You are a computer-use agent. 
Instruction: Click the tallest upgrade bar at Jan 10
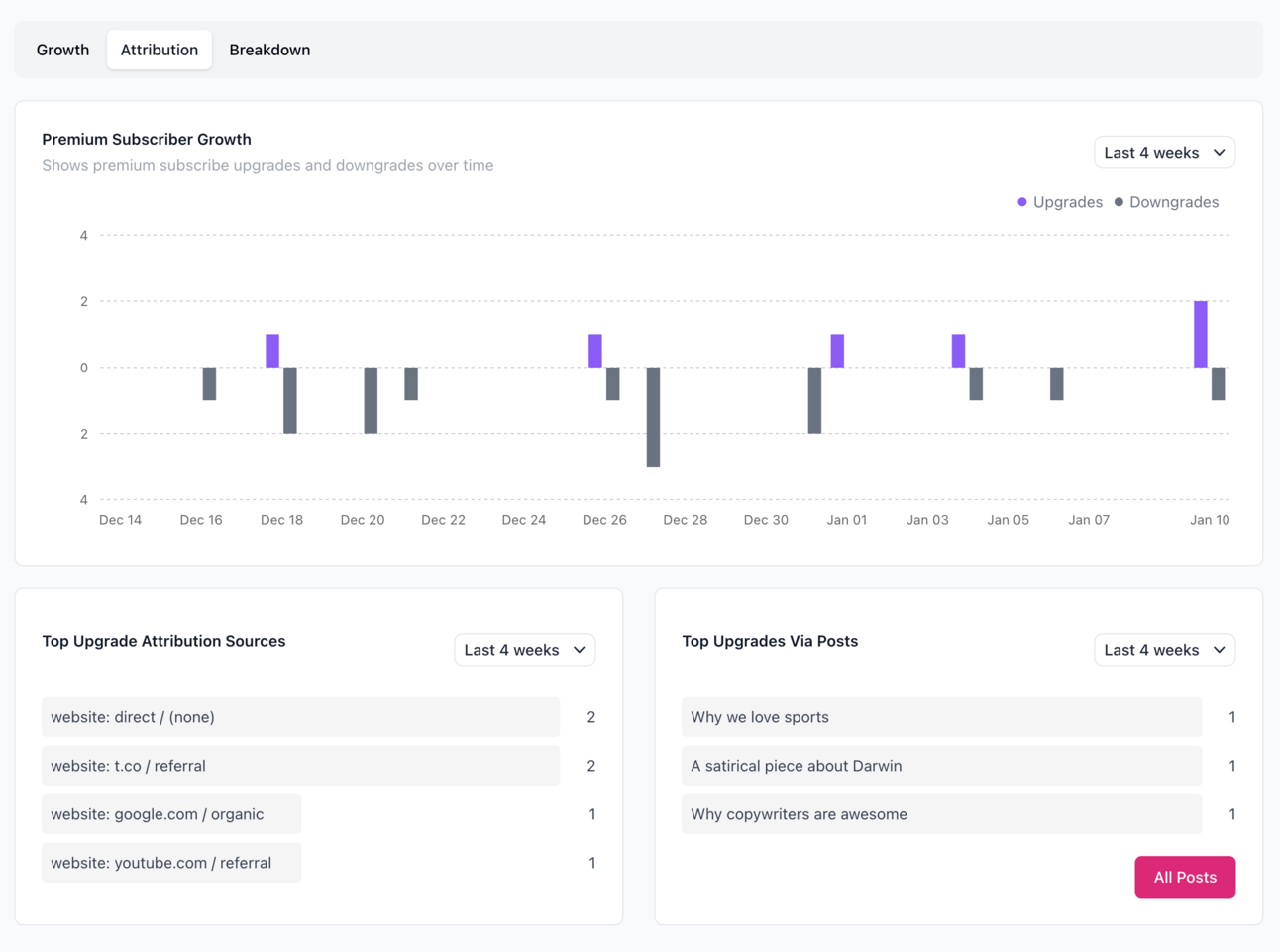(1201, 334)
